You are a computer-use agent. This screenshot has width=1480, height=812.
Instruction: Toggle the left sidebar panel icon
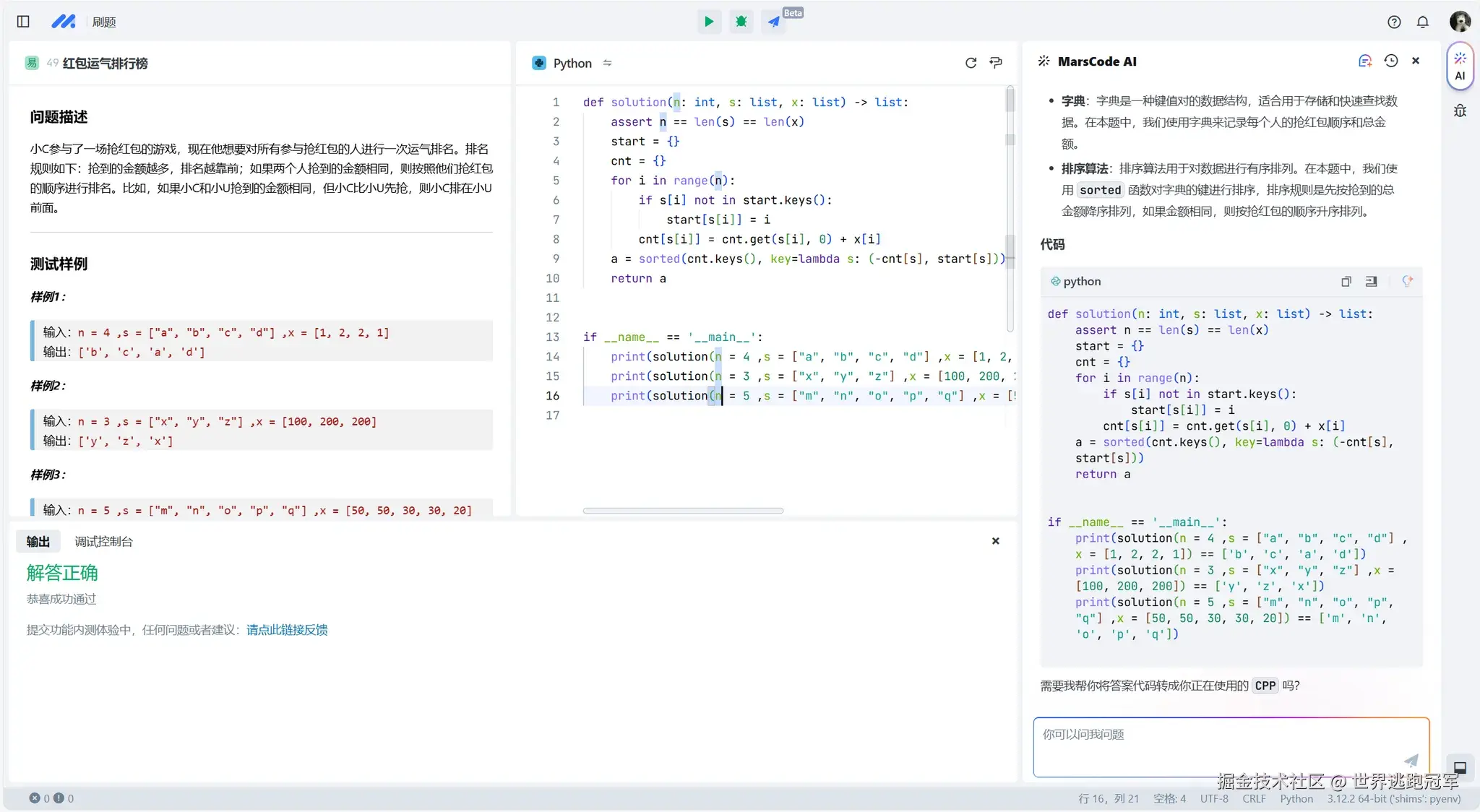coord(23,22)
